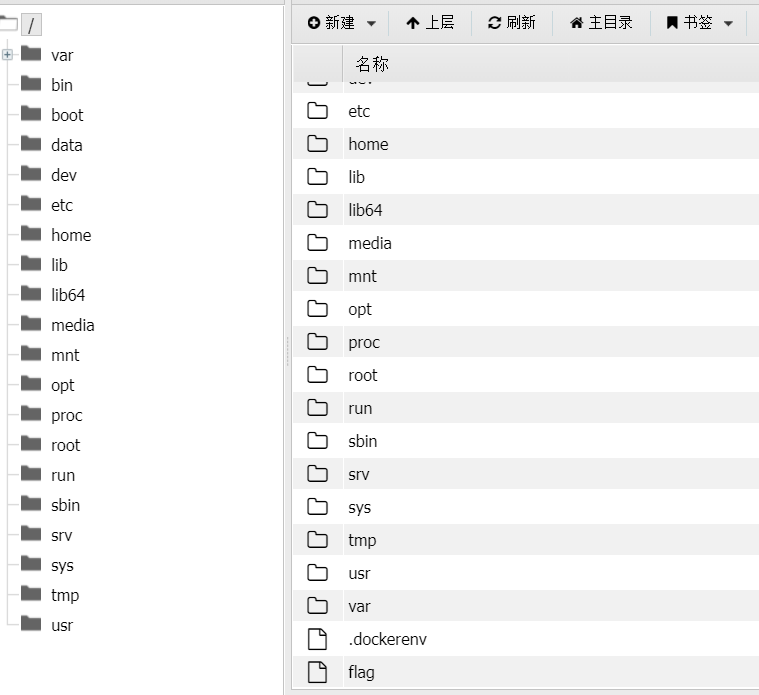Expand the var folder in tree

pos(7,55)
